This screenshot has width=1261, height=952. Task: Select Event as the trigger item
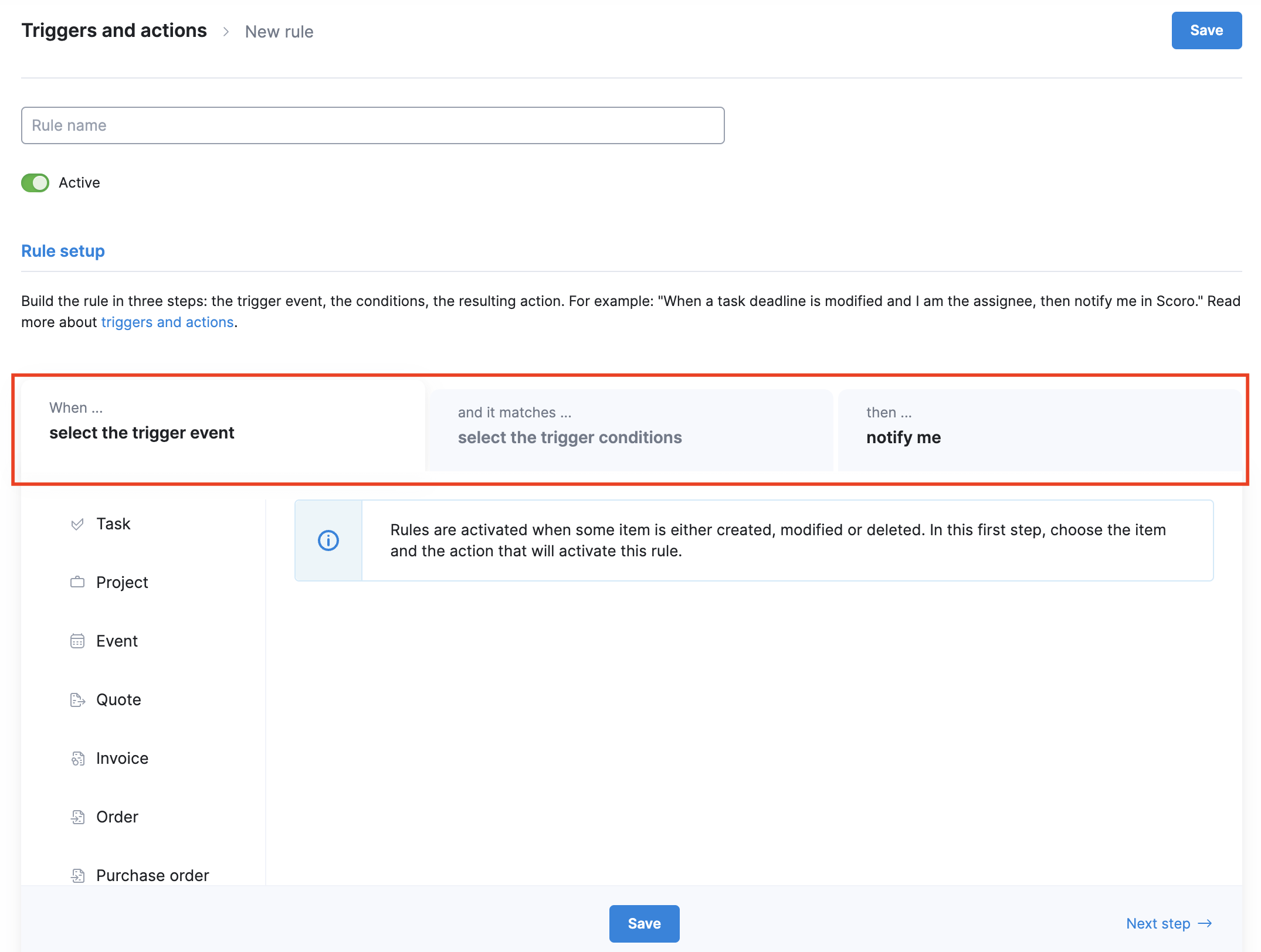117,641
